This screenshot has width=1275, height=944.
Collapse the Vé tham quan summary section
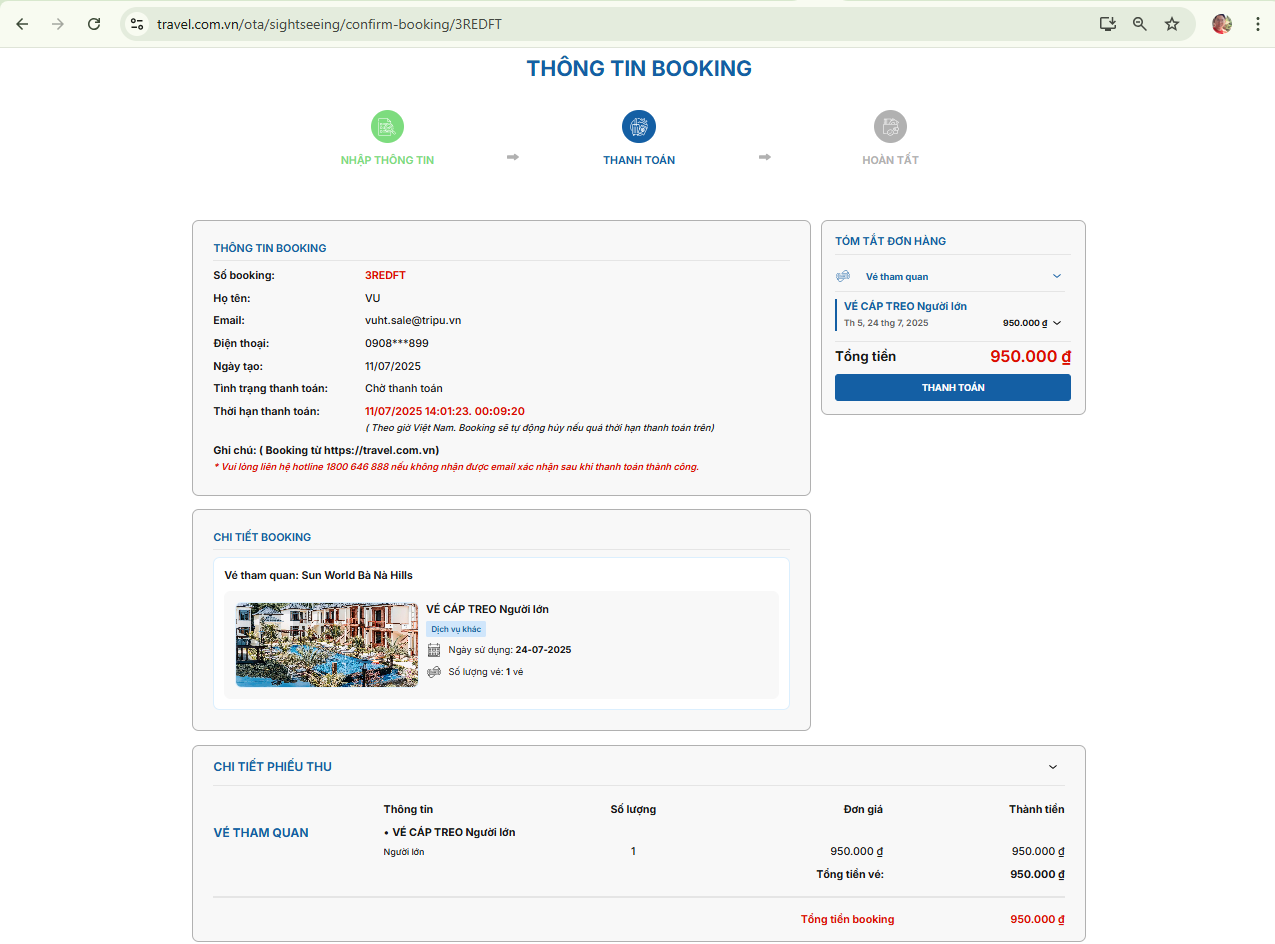coord(1057,277)
